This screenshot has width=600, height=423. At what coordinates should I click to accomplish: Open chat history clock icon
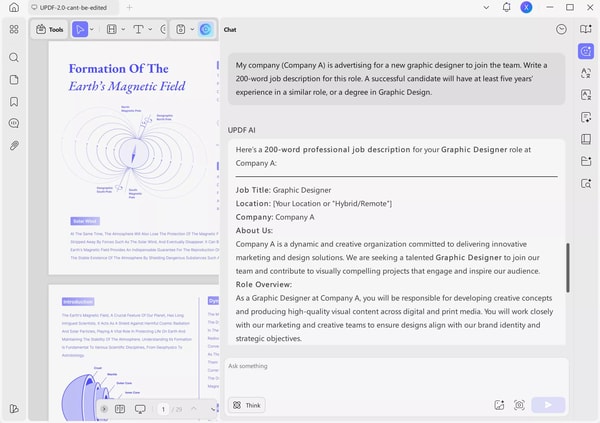coord(561,29)
